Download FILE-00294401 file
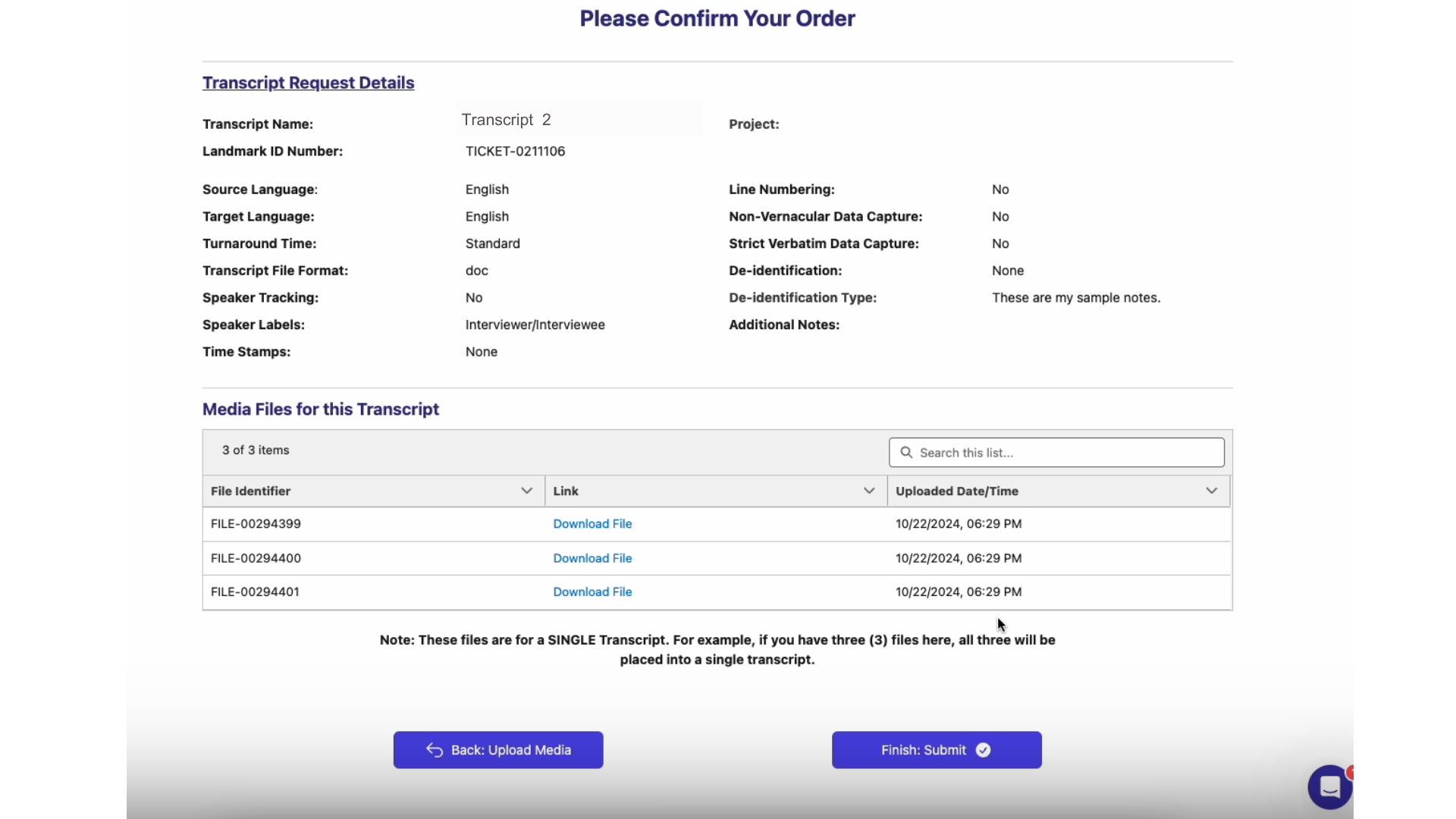Viewport: 1456px width, 819px height. point(592,591)
